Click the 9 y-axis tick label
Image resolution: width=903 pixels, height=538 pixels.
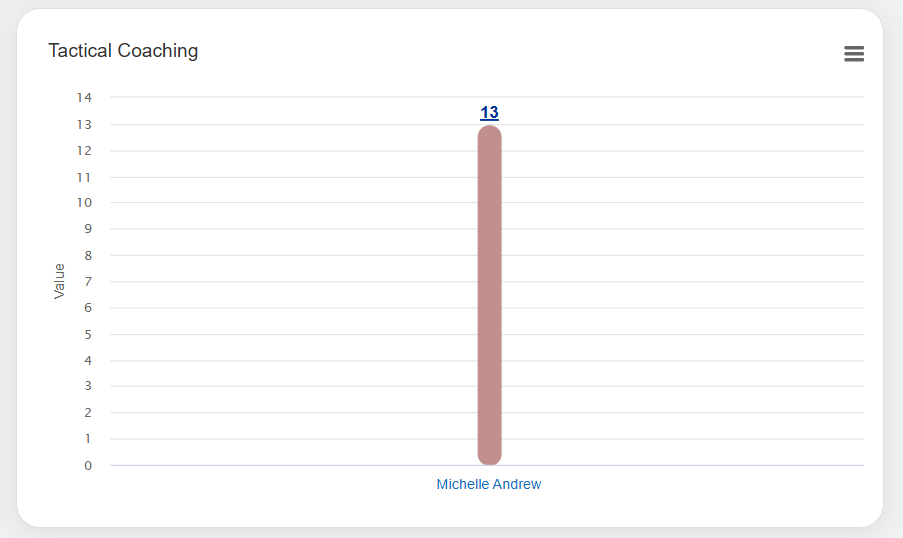88,229
